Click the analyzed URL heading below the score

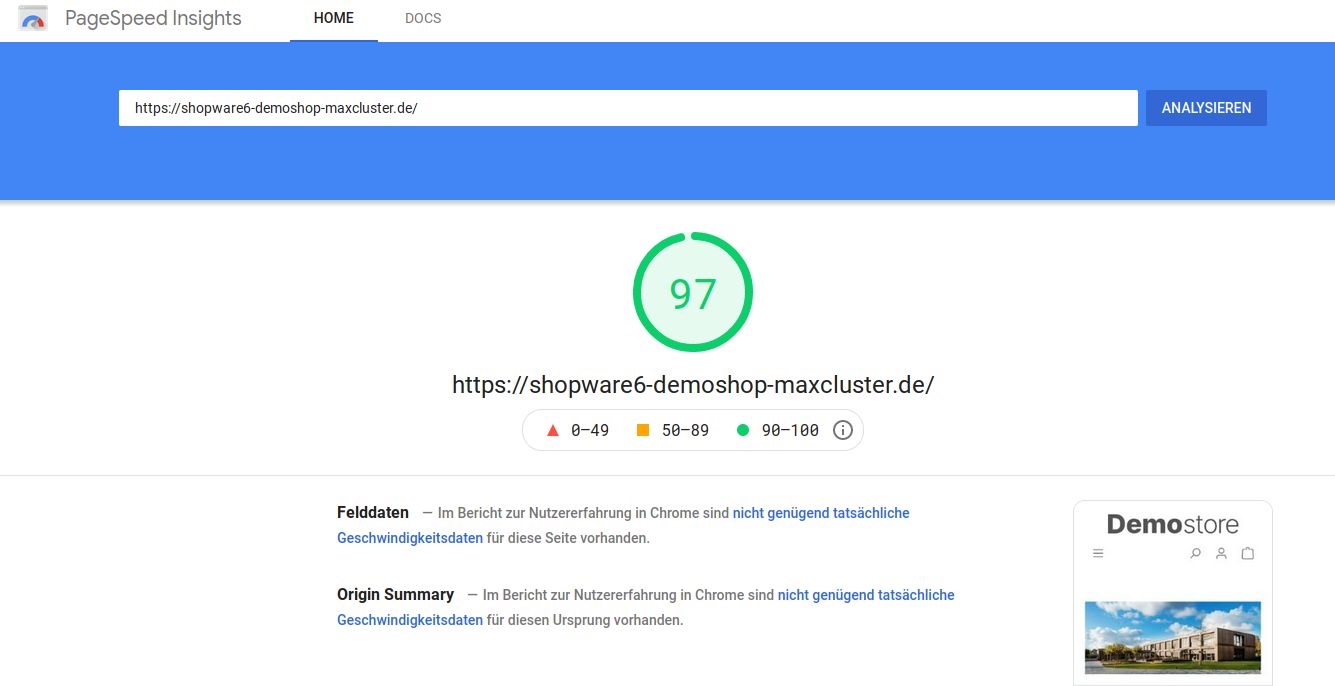pos(693,385)
